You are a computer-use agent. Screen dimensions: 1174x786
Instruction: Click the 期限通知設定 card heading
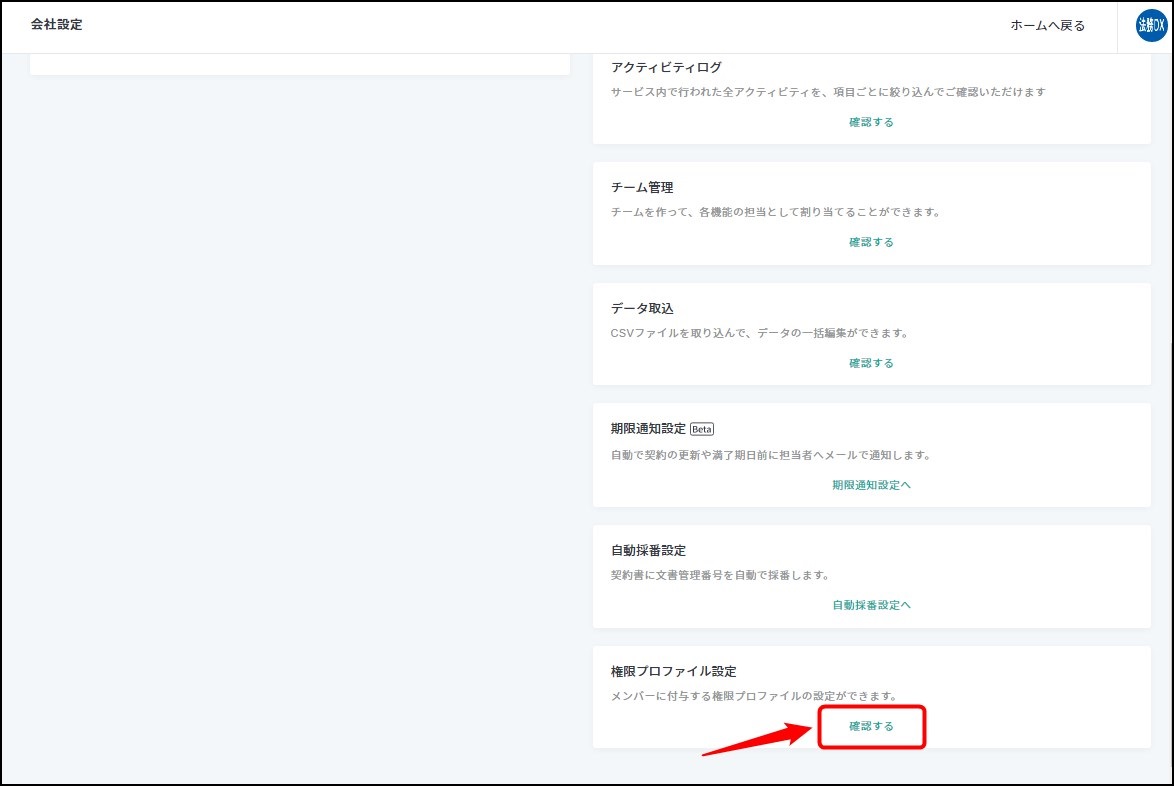pyautogui.click(x=648, y=429)
